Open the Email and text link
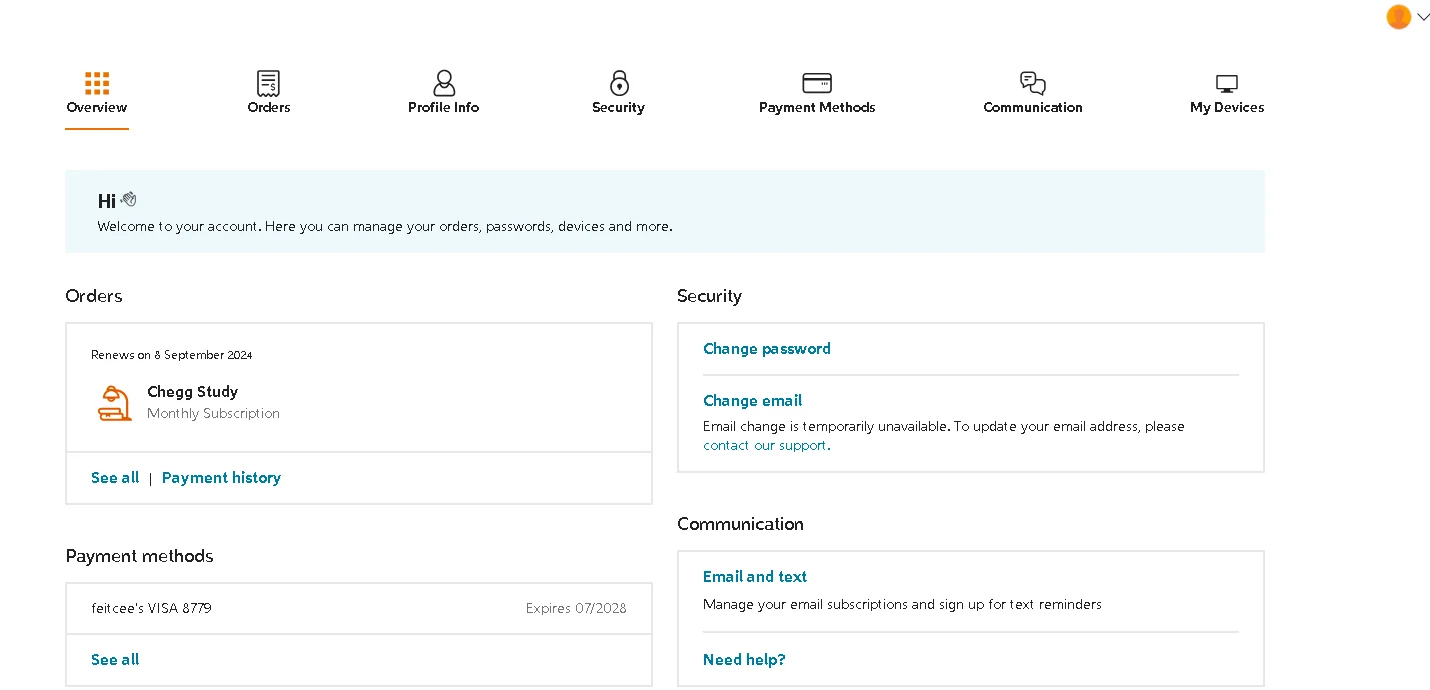This screenshot has height=690, width=1430. pyautogui.click(x=755, y=577)
